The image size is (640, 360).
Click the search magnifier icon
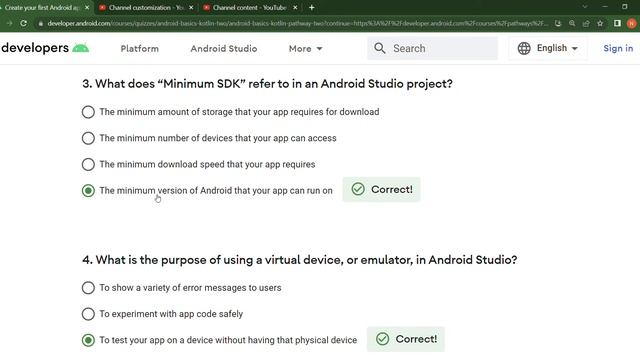point(380,48)
